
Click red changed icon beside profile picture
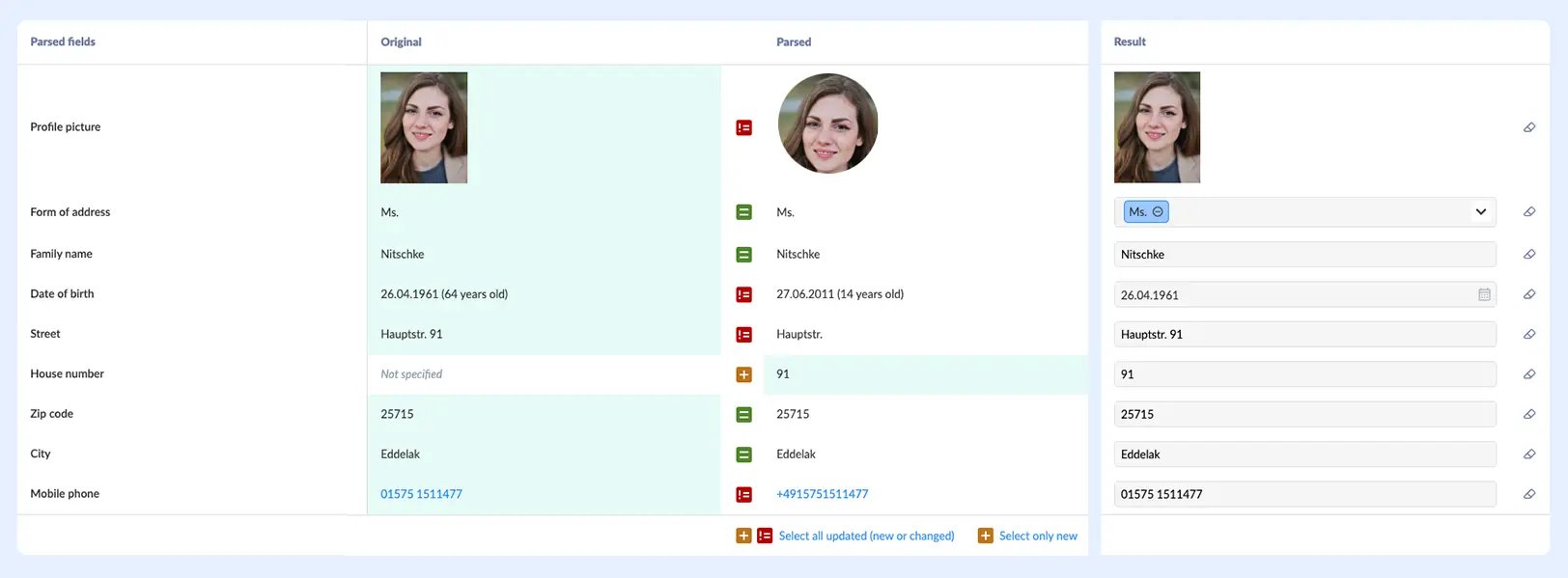743,127
